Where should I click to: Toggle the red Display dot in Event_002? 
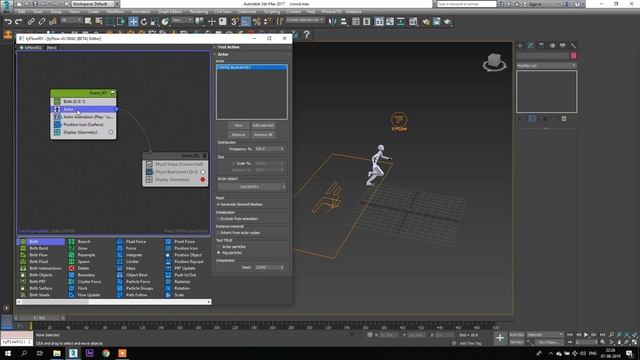203,180
